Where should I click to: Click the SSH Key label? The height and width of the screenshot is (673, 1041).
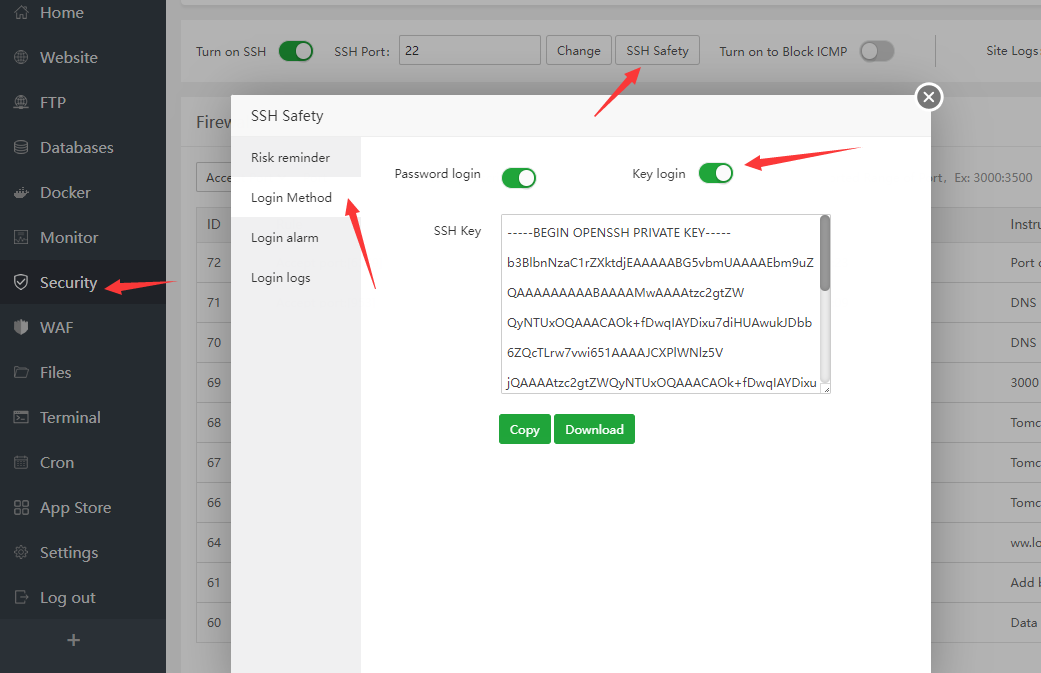[x=457, y=231]
